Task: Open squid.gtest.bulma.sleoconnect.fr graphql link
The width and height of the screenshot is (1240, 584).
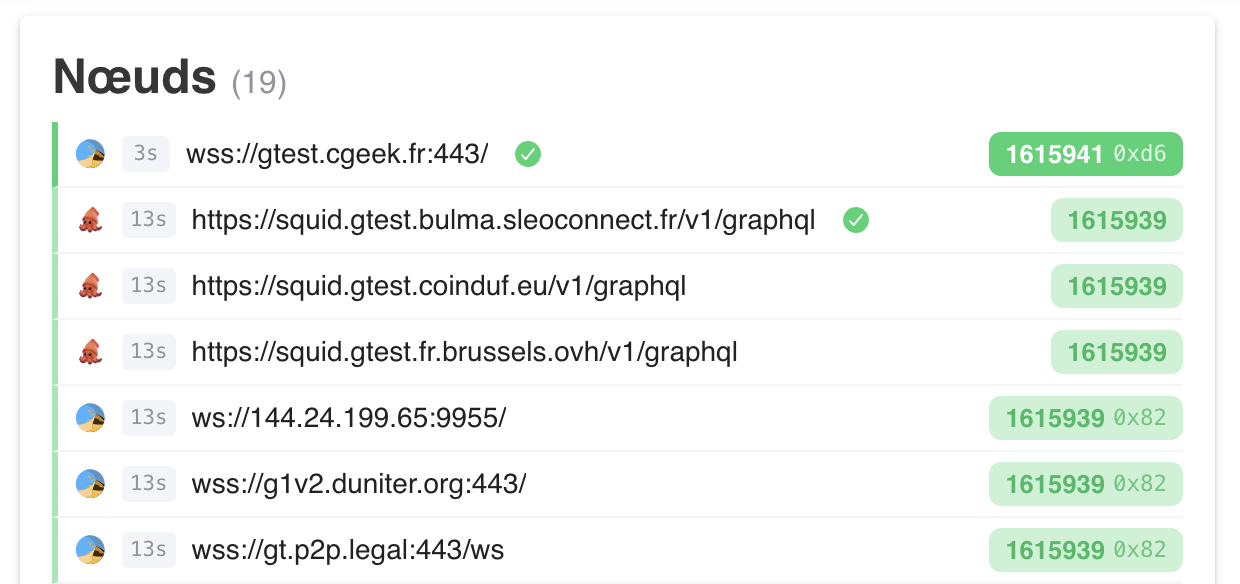Action: tap(503, 220)
